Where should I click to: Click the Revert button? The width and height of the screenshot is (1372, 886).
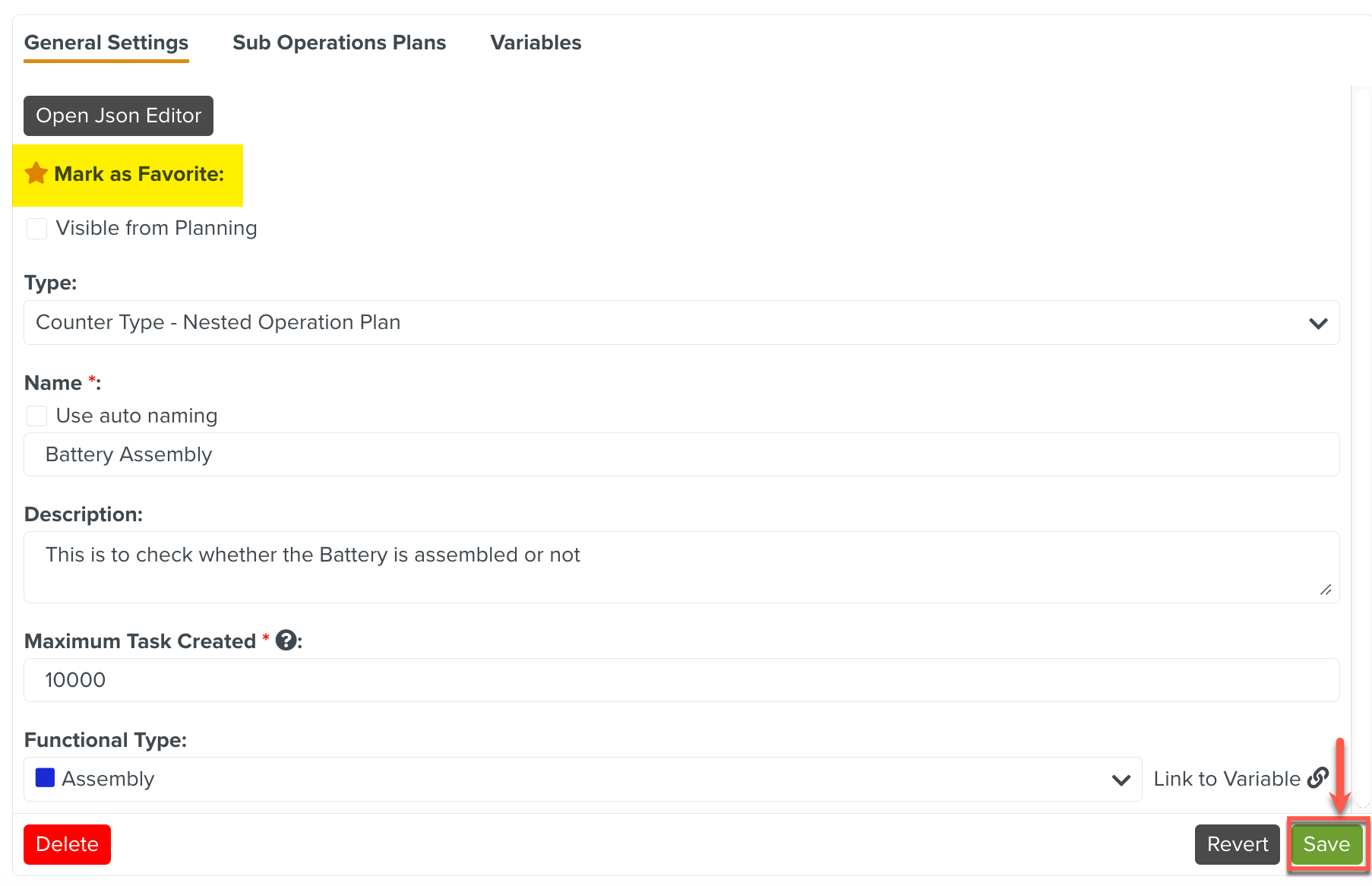point(1237,844)
